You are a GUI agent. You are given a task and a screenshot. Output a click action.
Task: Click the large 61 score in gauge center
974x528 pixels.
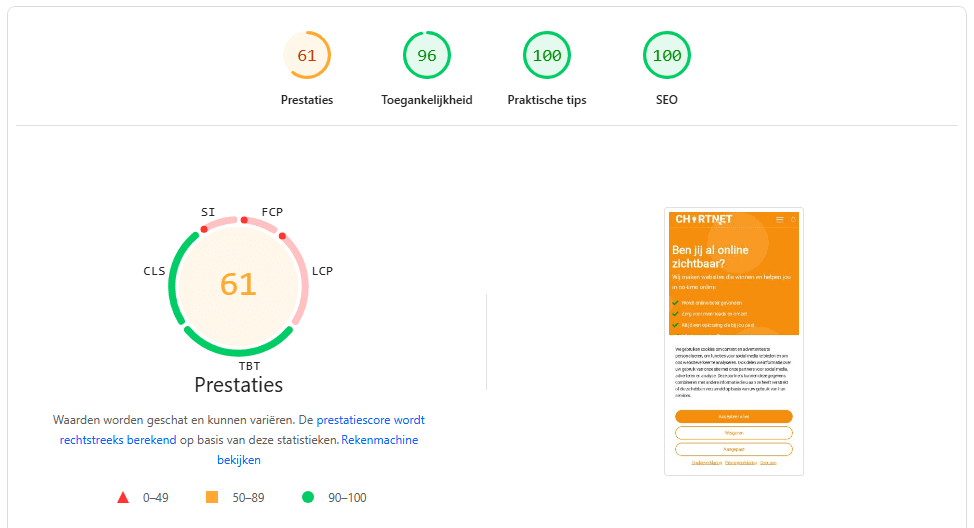[x=238, y=284]
